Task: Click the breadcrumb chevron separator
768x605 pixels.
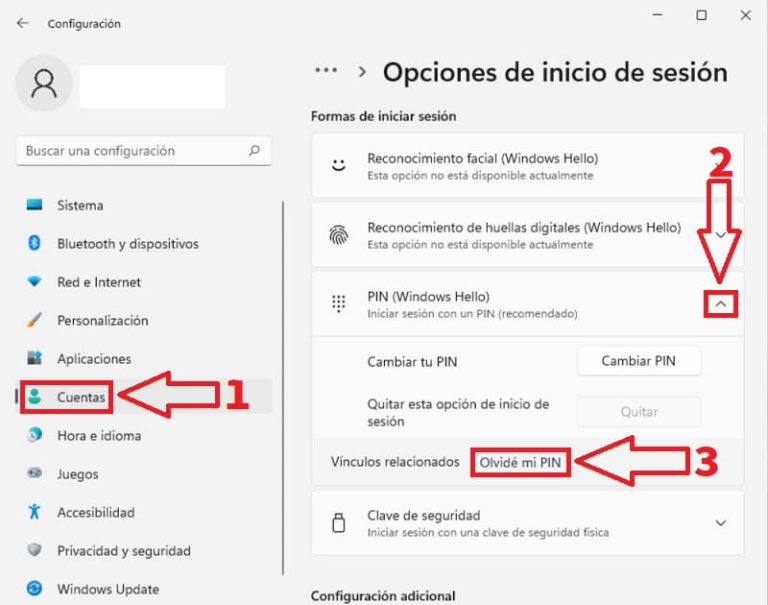Action: point(362,72)
